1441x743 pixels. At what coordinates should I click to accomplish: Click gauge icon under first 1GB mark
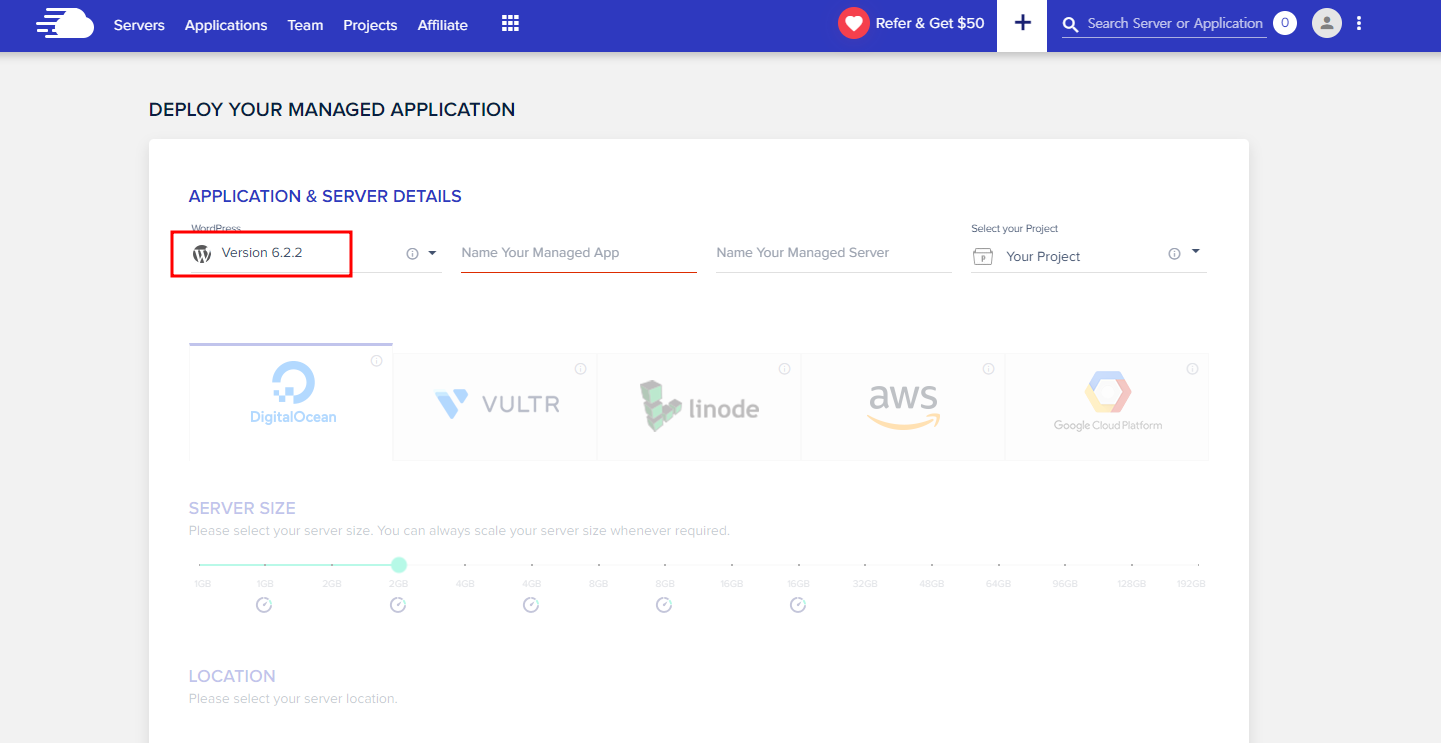point(264,605)
